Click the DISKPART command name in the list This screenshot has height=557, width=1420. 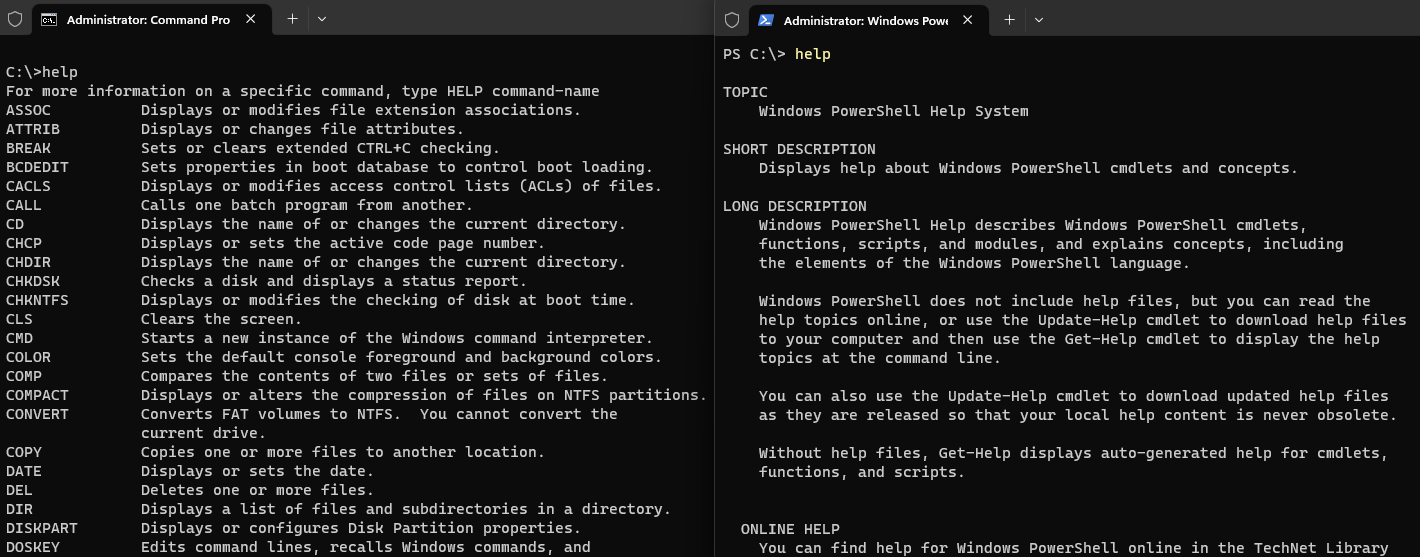42,528
